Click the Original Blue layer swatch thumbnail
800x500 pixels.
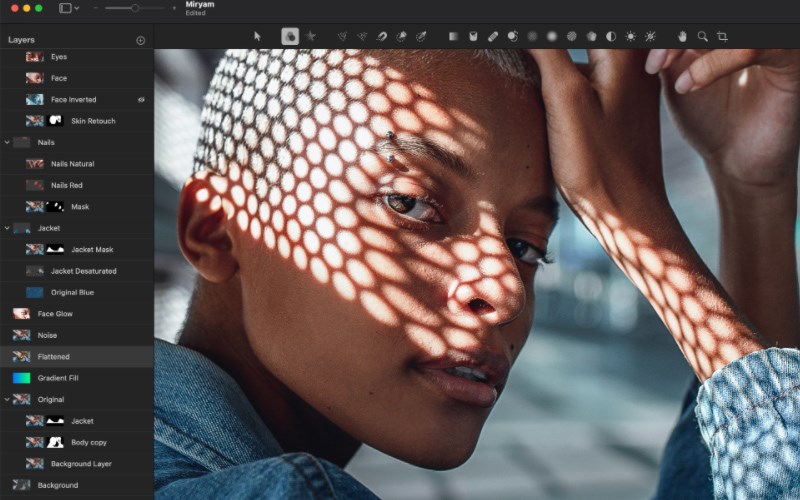click(35, 292)
